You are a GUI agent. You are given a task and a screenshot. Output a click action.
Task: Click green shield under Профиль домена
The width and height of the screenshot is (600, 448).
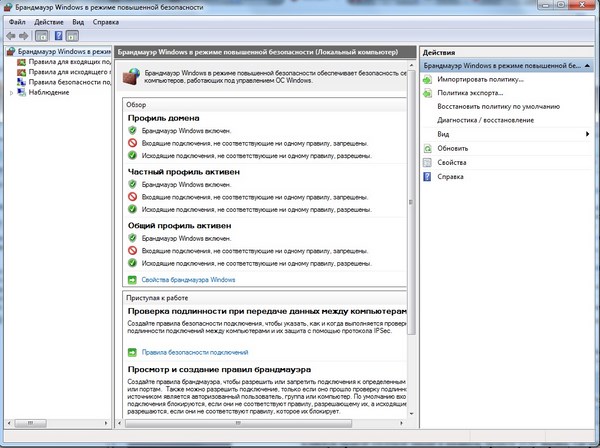point(132,130)
